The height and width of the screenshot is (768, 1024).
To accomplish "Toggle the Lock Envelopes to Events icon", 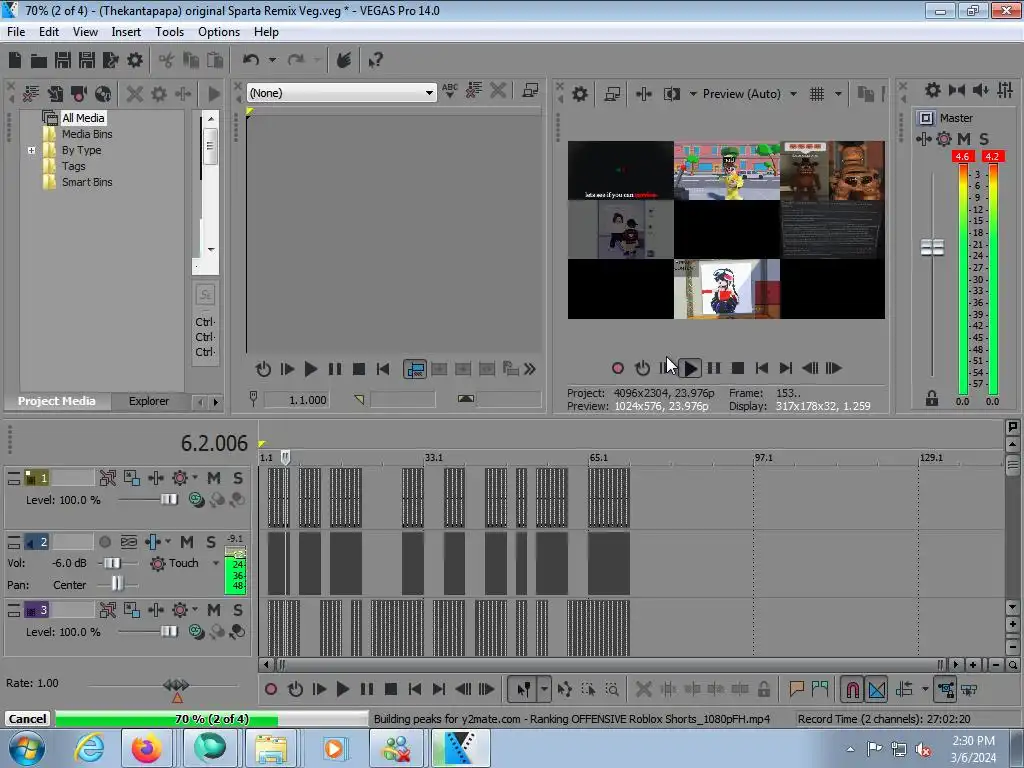I will point(946,689).
